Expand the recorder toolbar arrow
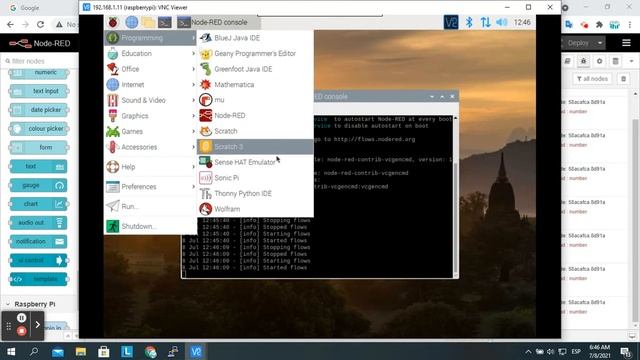The width and height of the screenshot is (640, 360). point(38,325)
